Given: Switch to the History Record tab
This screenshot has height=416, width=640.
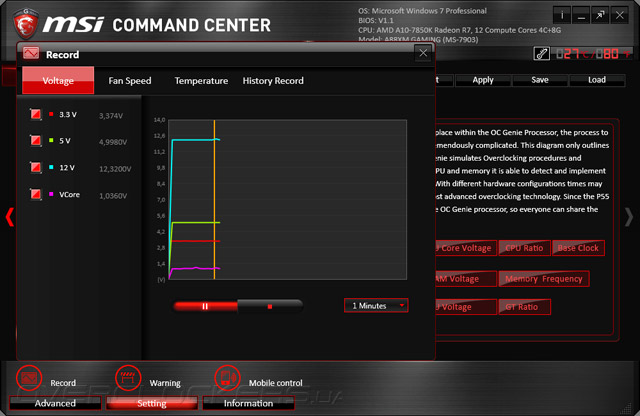Looking at the screenshot, I should pos(273,80).
